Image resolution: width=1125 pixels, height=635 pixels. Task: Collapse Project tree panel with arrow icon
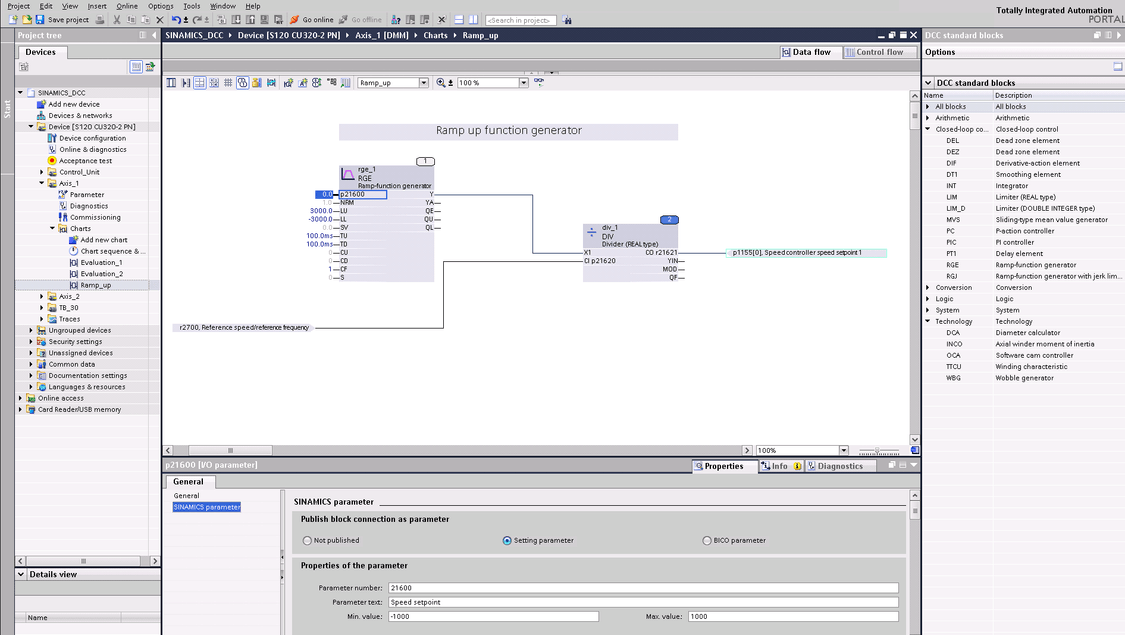(x=154, y=35)
